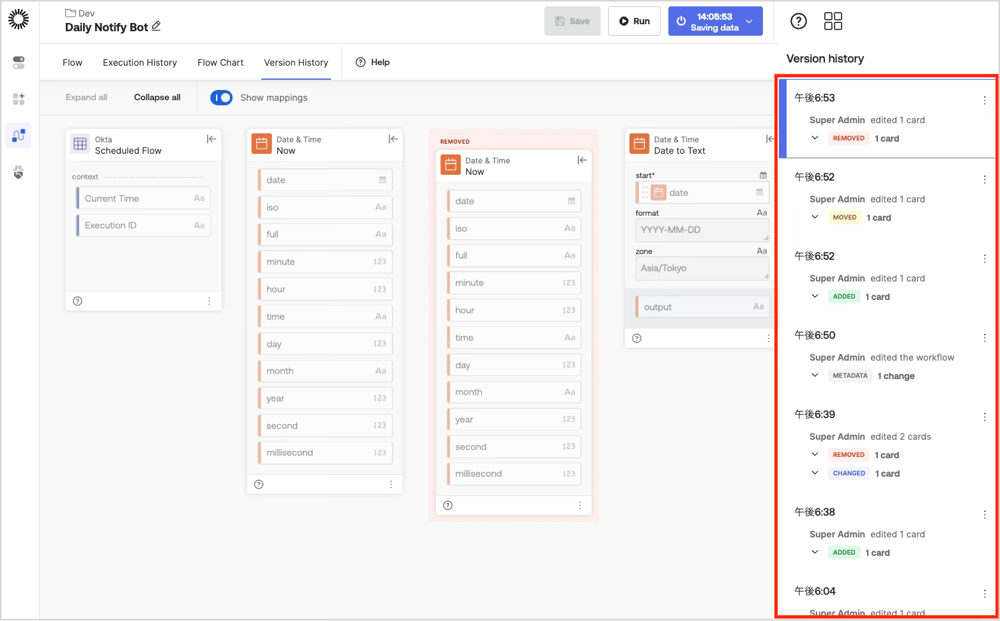Click the Date to Text card calendar icon

click(639, 144)
